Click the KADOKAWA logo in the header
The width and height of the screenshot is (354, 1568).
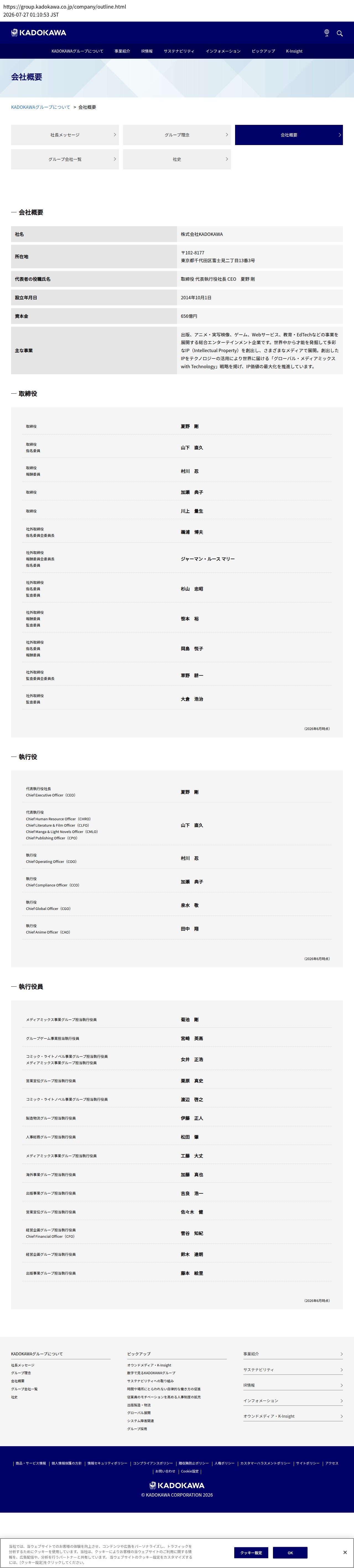click(x=38, y=33)
